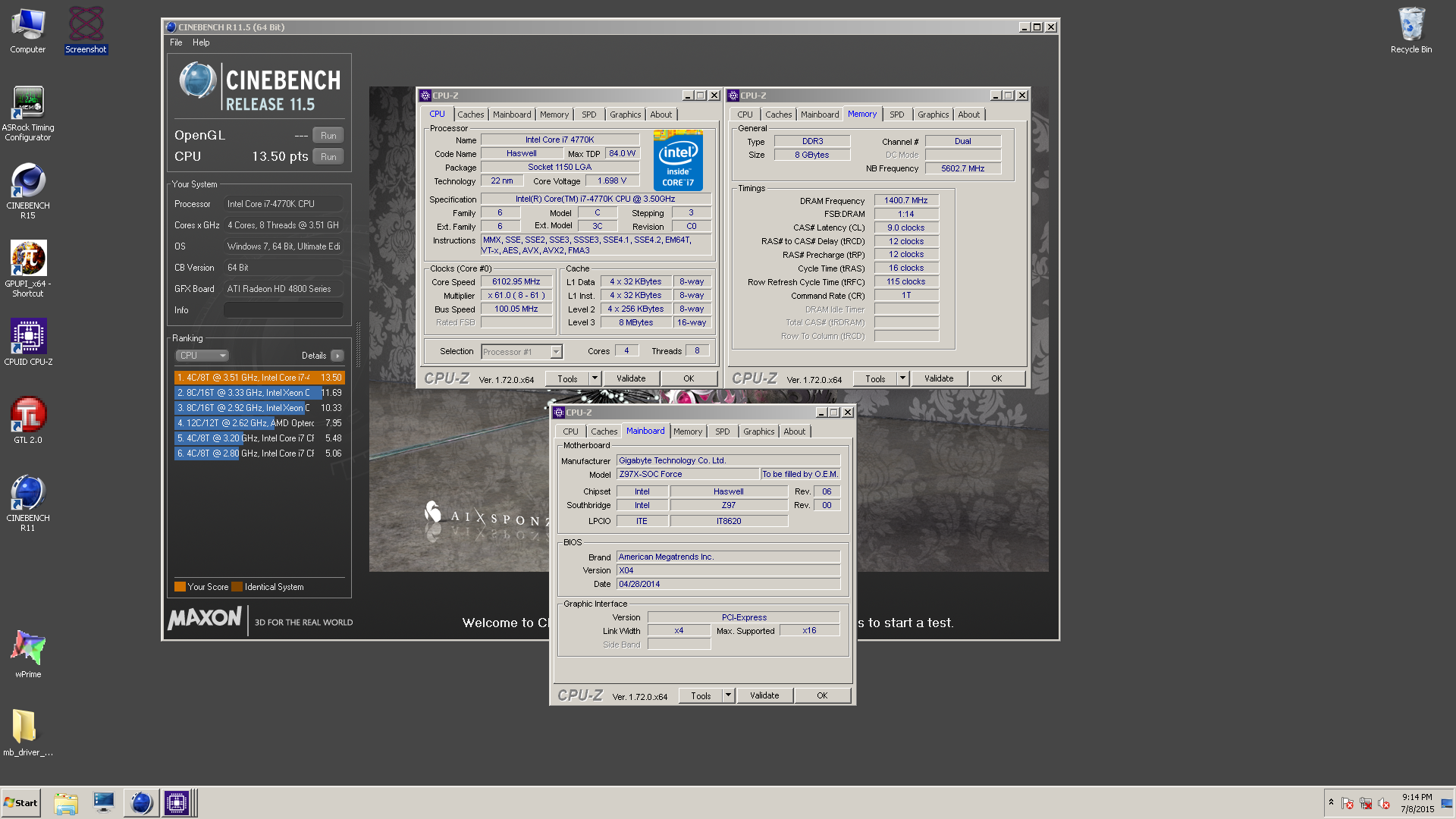Open About tab in the Memory tab window
The width and height of the screenshot is (1456, 819).
coord(968,115)
